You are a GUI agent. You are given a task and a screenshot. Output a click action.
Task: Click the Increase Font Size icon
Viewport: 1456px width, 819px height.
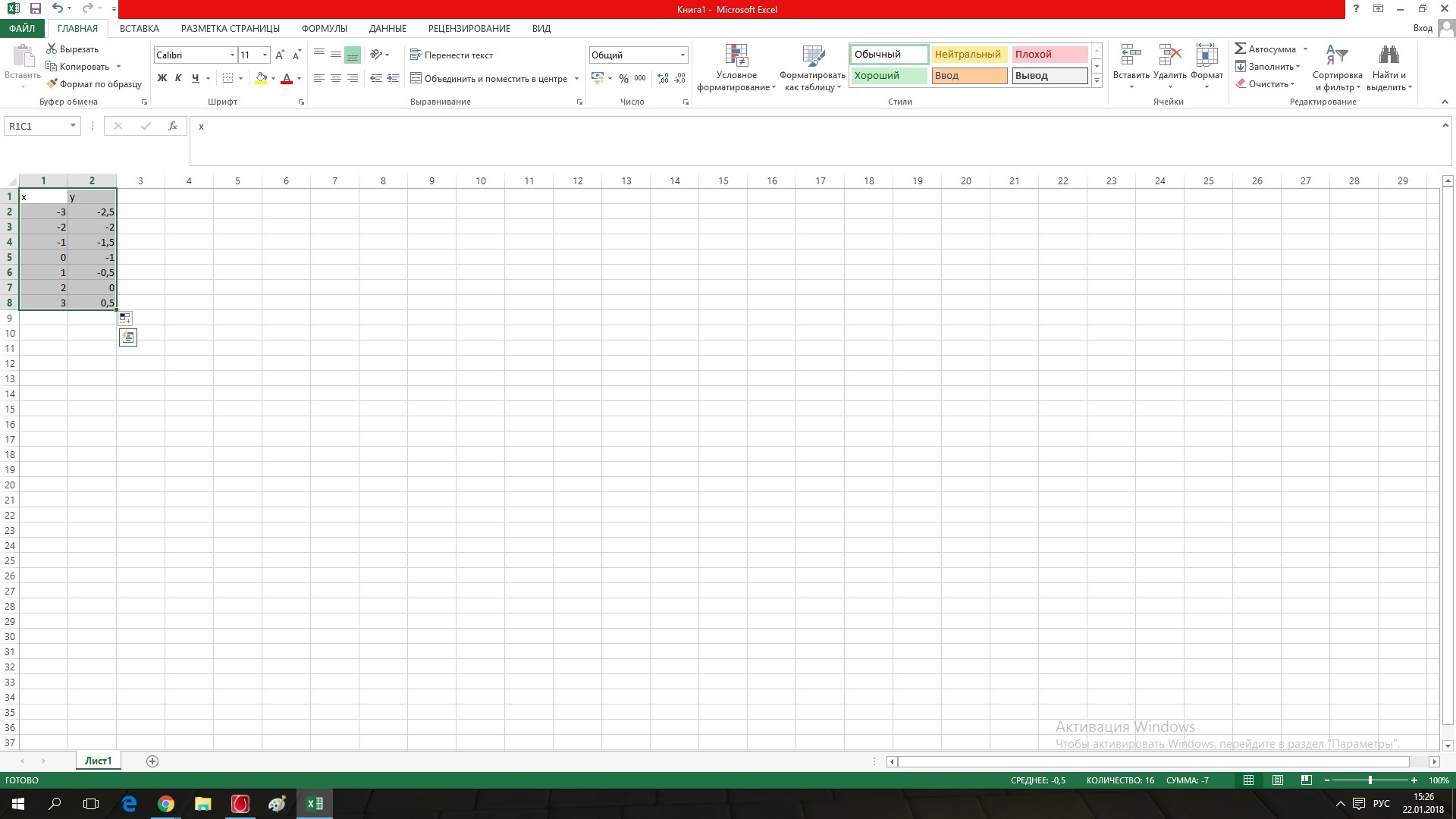[x=280, y=55]
